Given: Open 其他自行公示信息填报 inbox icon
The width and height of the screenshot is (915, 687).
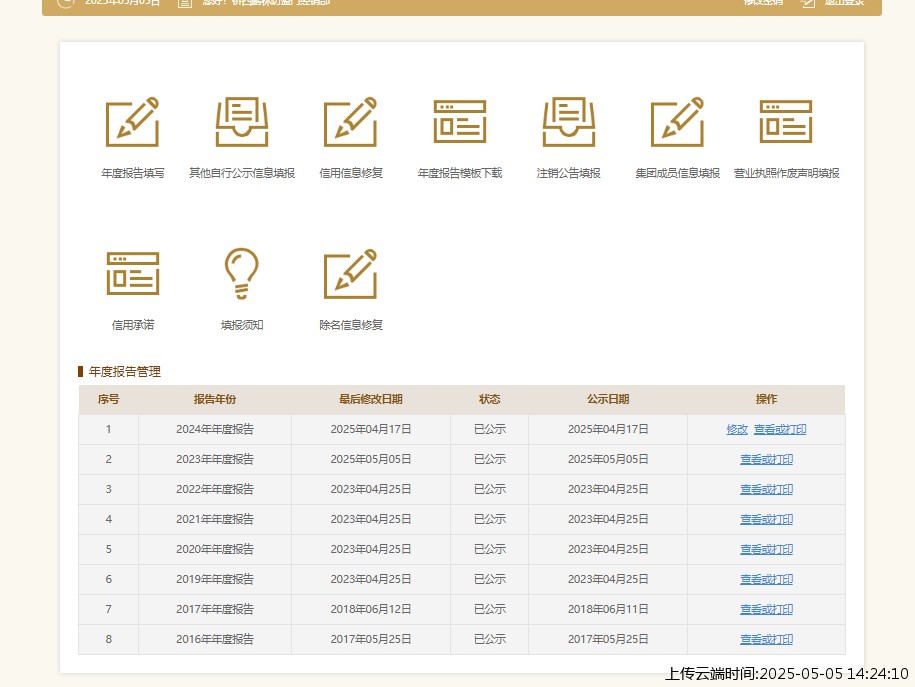Looking at the screenshot, I should 242,121.
